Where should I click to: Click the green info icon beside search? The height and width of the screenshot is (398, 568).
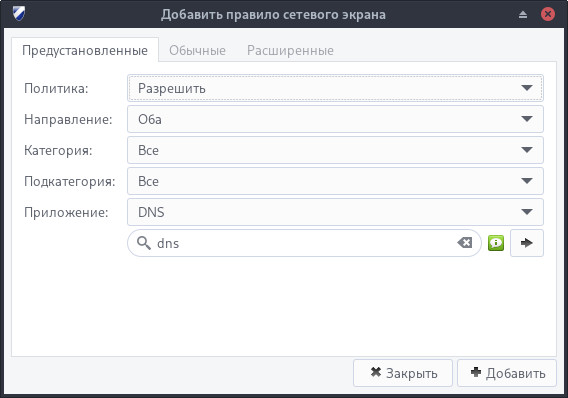click(496, 243)
